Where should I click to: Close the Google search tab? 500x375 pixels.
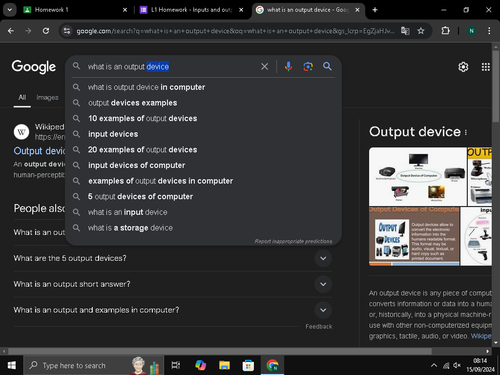(x=357, y=10)
